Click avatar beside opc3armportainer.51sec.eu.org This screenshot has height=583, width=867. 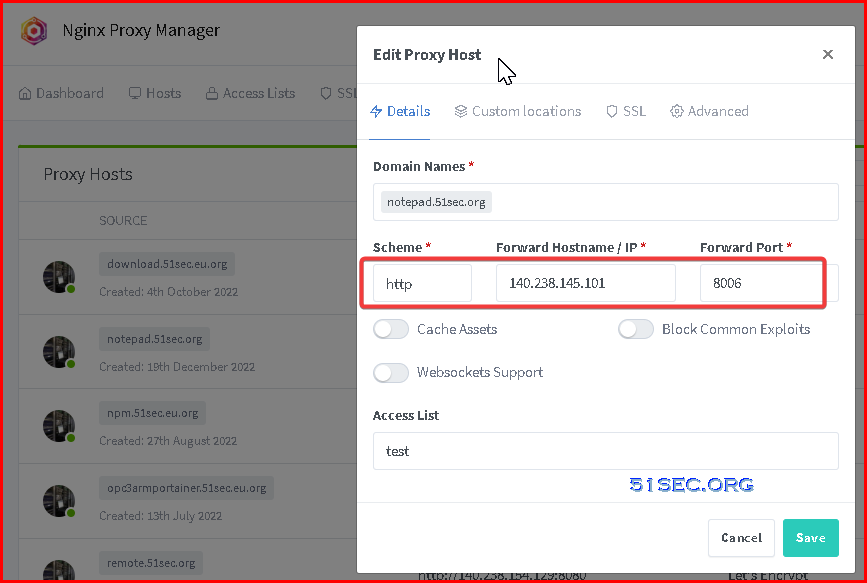click(59, 501)
